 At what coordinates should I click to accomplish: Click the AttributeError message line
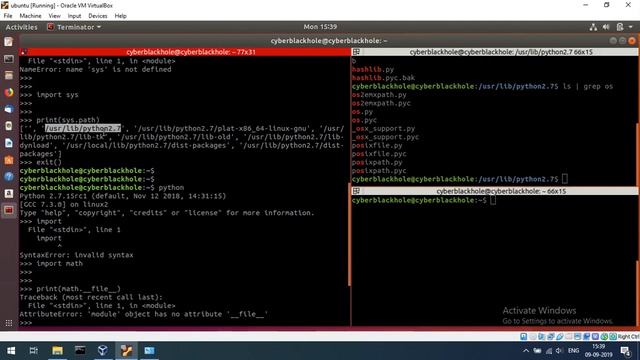(x=144, y=314)
